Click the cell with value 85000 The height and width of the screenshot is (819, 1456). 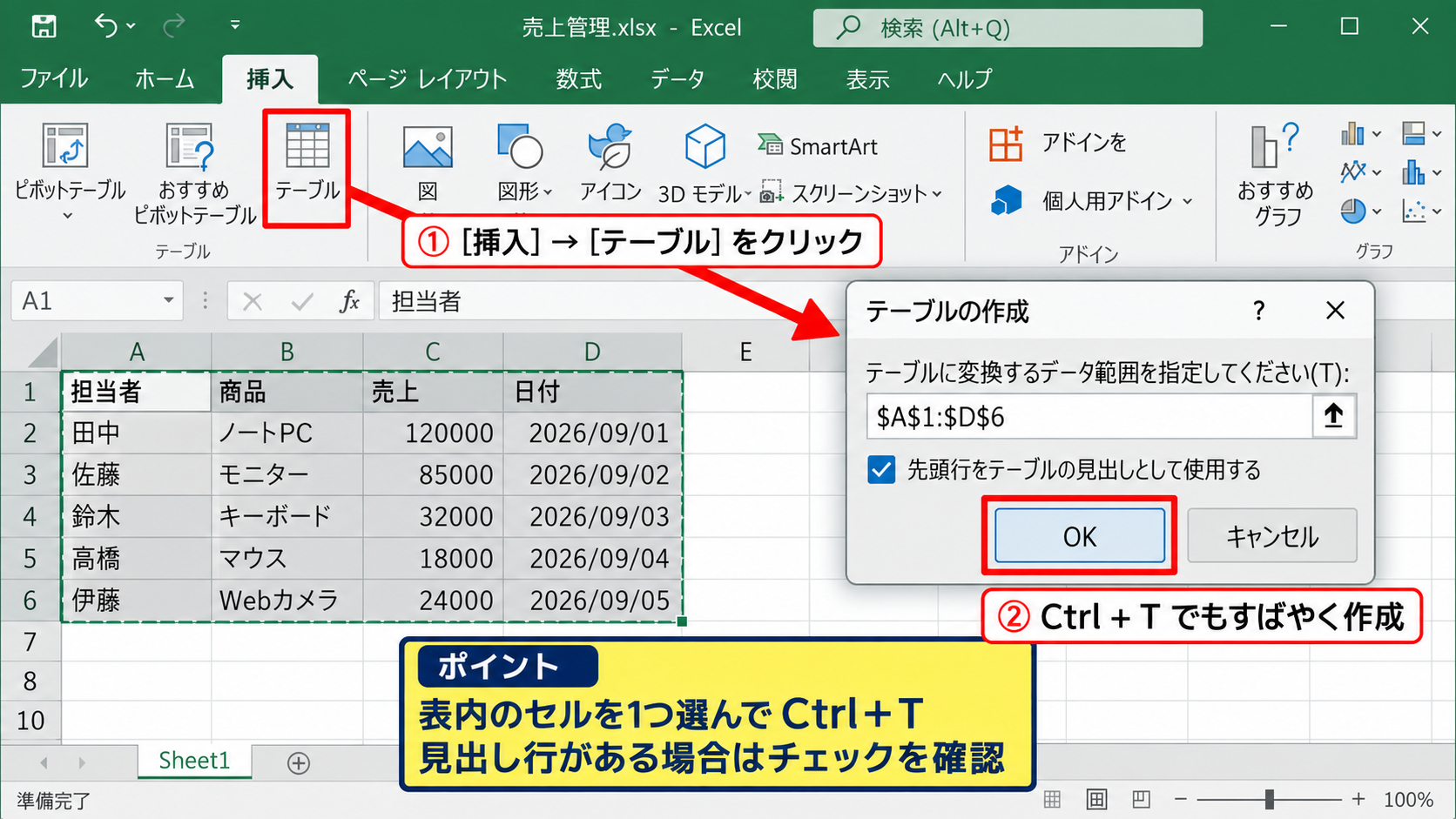point(433,475)
